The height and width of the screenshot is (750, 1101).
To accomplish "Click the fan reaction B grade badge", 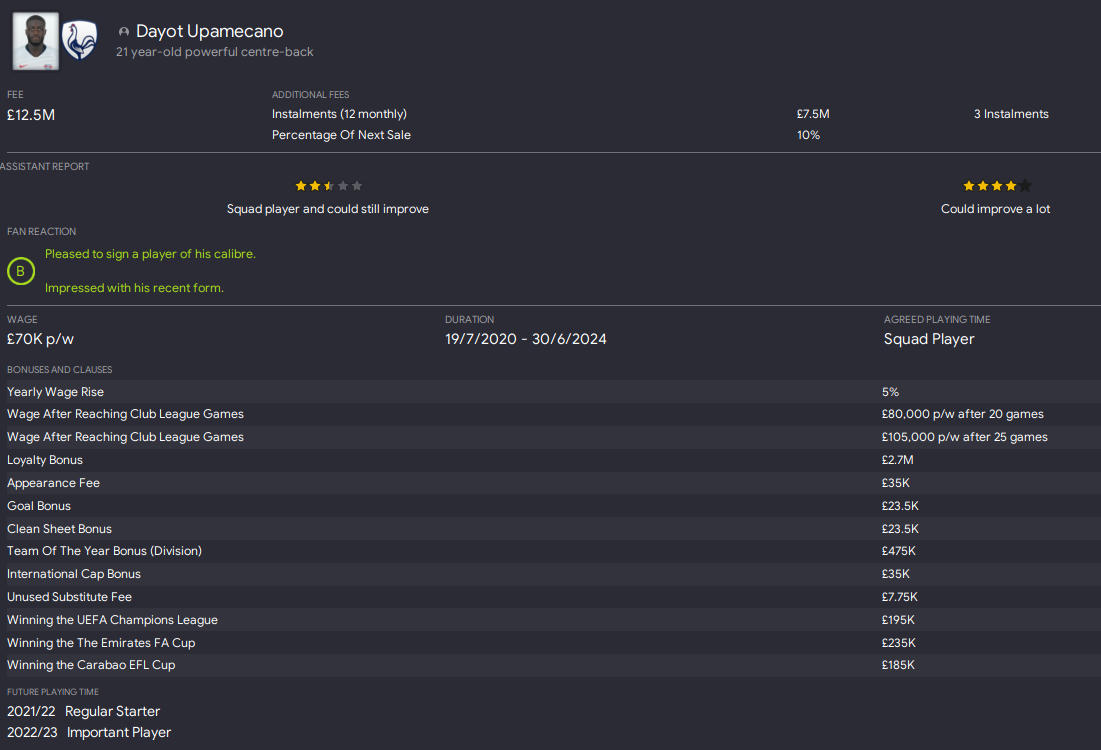I will (x=21, y=271).
